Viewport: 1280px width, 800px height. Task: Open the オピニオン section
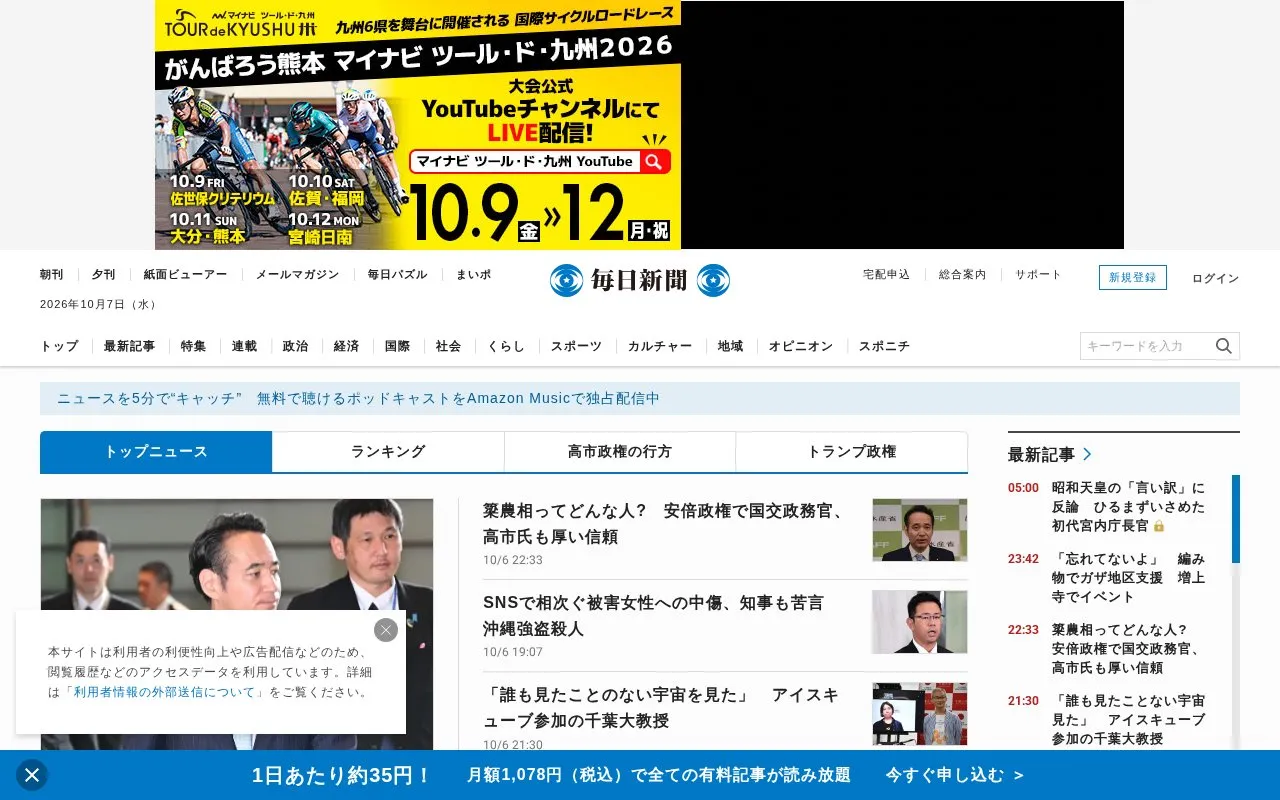click(801, 346)
